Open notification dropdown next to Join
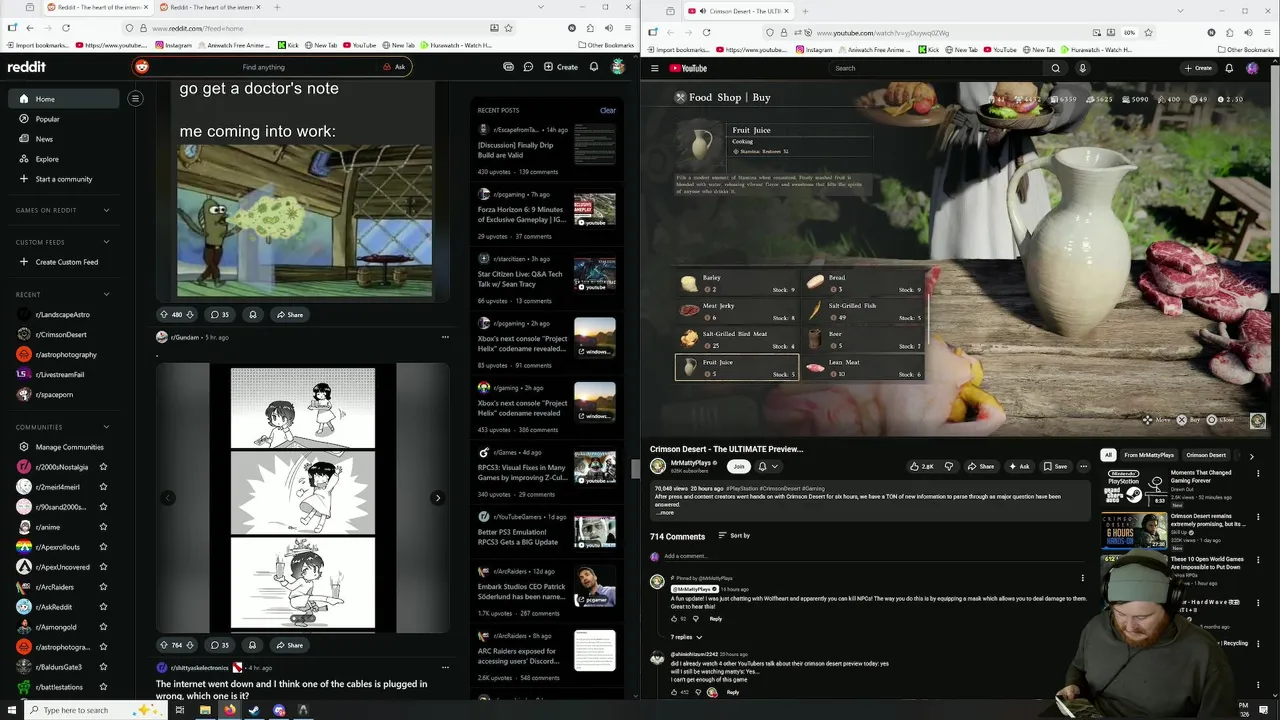 (767, 466)
